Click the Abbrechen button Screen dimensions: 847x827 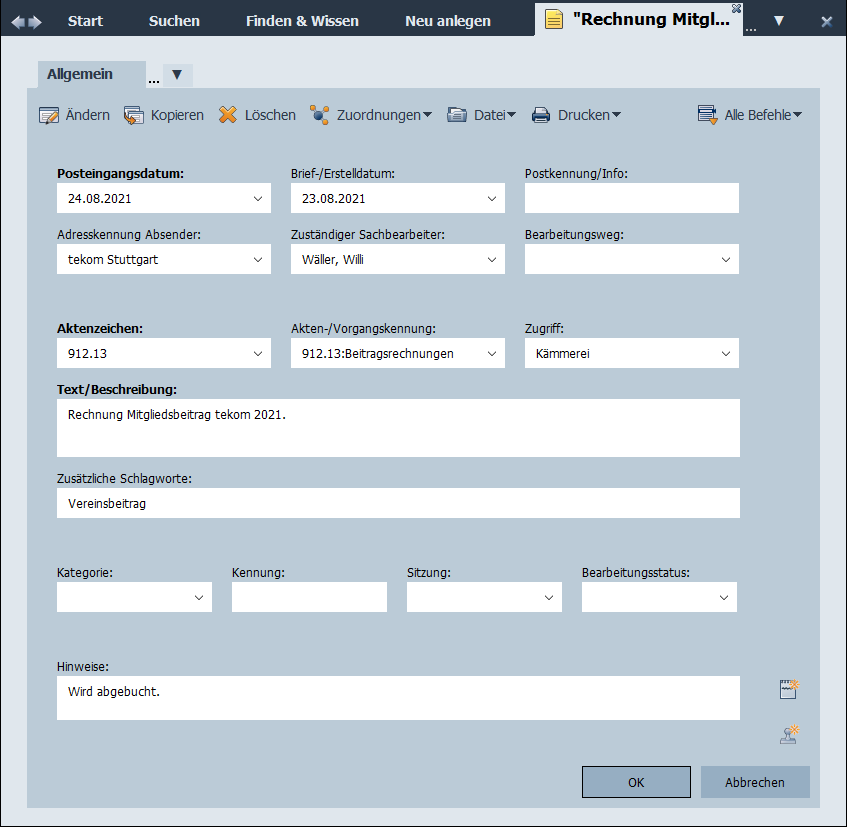(x=754, y=782)
